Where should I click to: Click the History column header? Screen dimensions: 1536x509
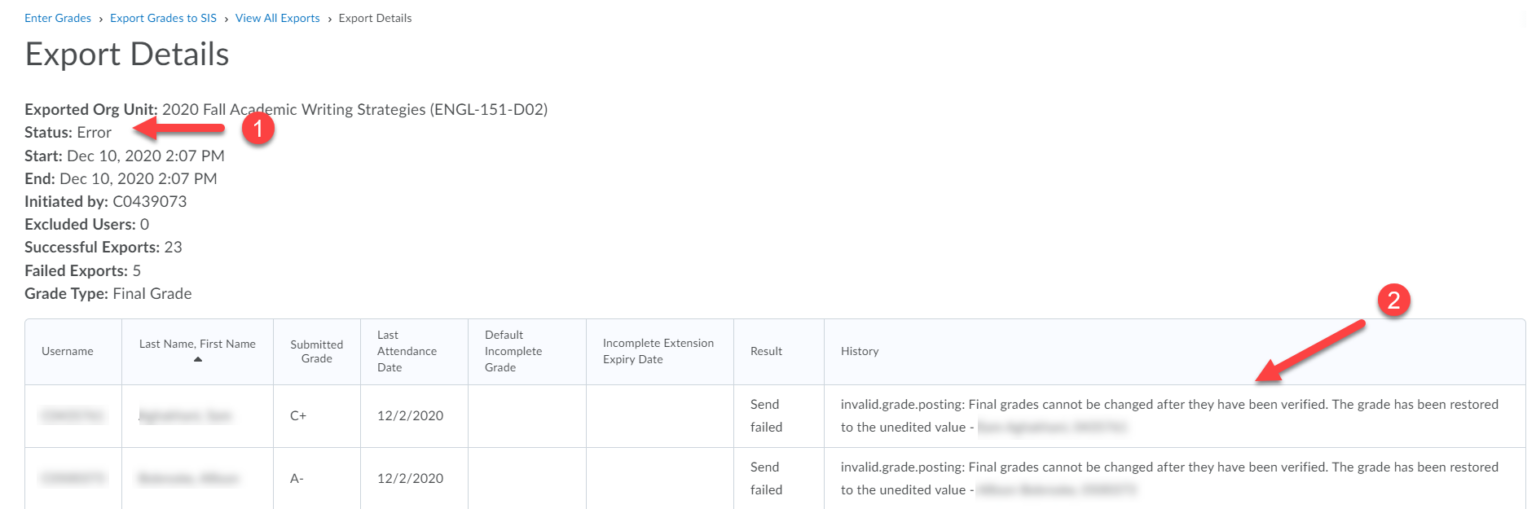tap(859, 351)
